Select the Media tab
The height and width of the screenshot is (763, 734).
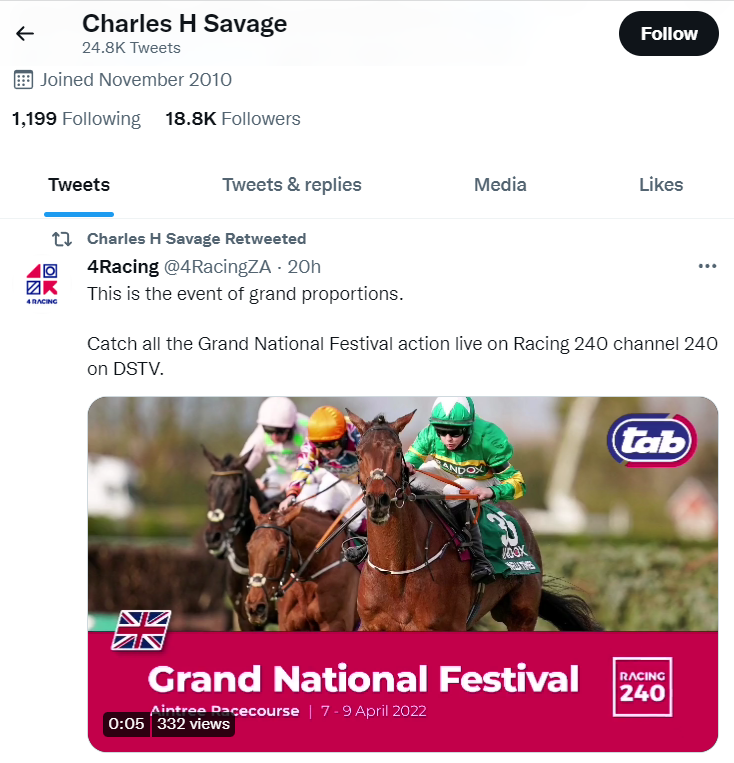click(x=500, y=185)
